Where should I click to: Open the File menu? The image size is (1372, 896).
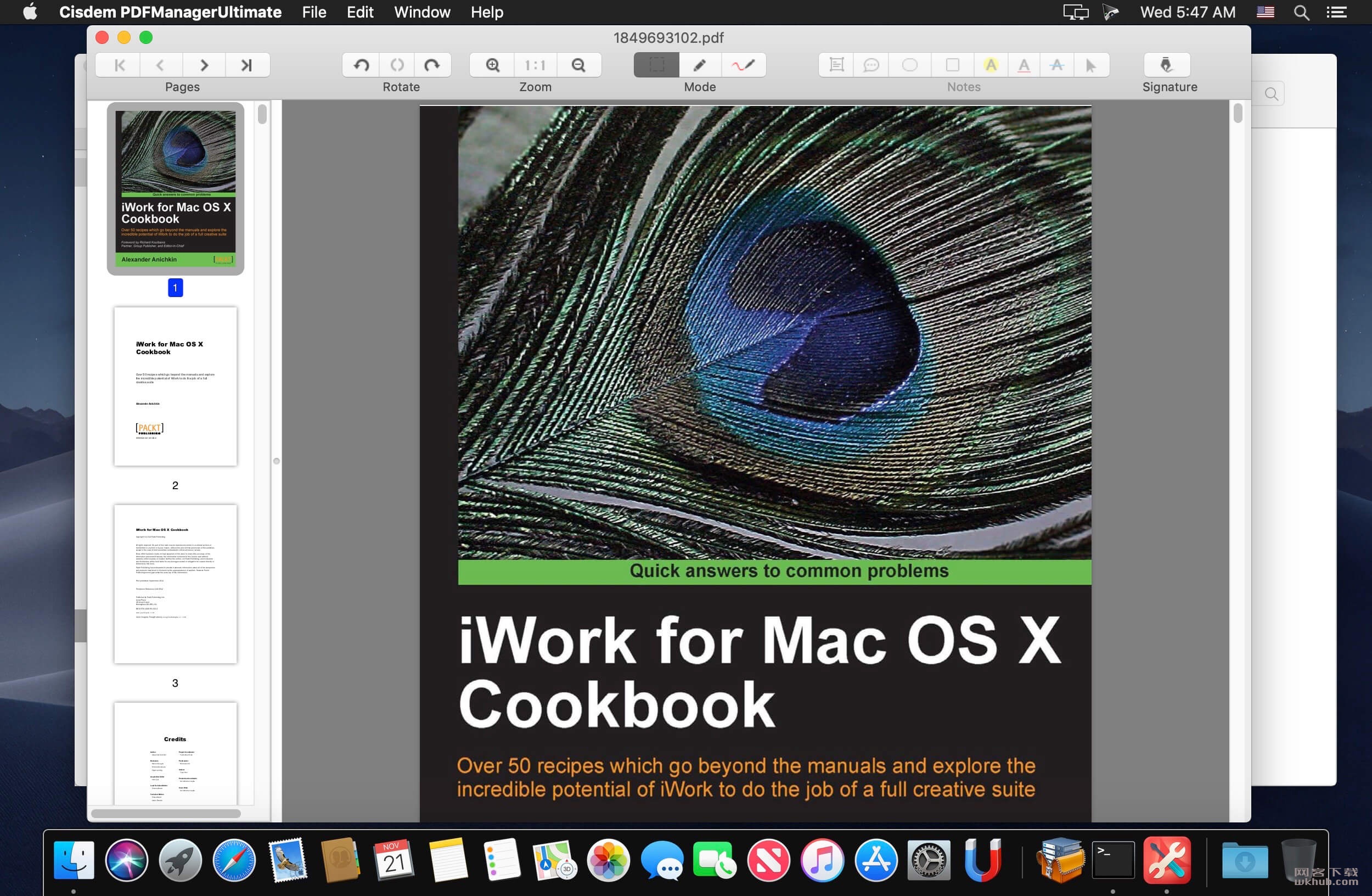click(313, 12)
